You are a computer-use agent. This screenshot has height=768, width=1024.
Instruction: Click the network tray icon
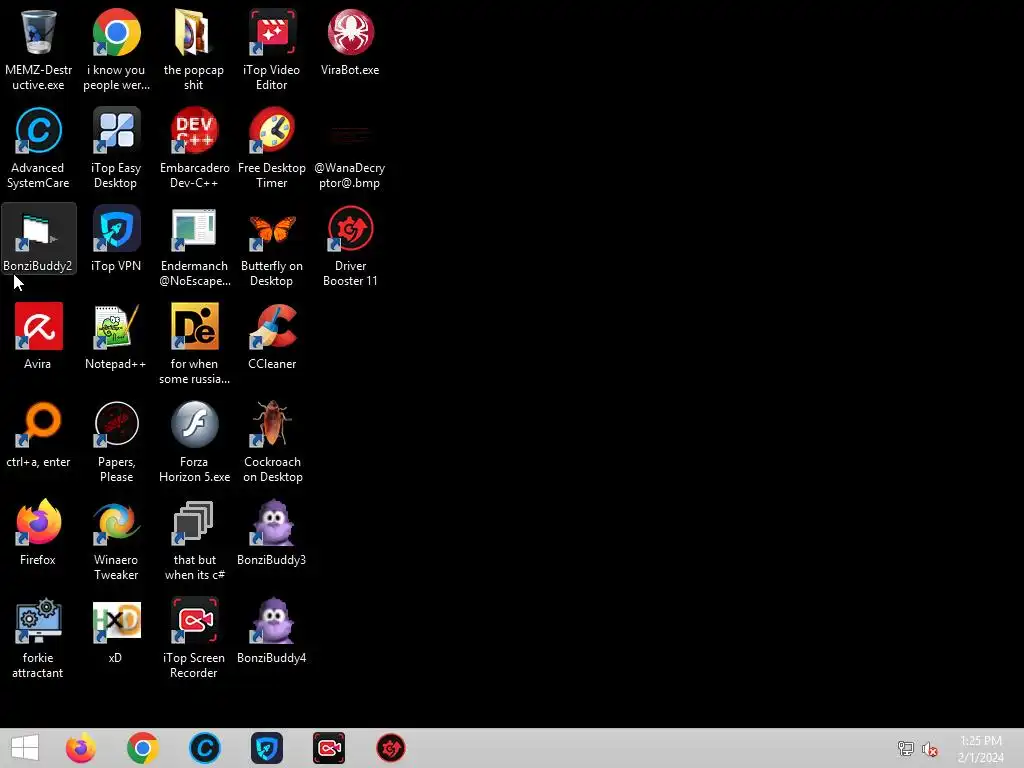click(x=906, y=748)
